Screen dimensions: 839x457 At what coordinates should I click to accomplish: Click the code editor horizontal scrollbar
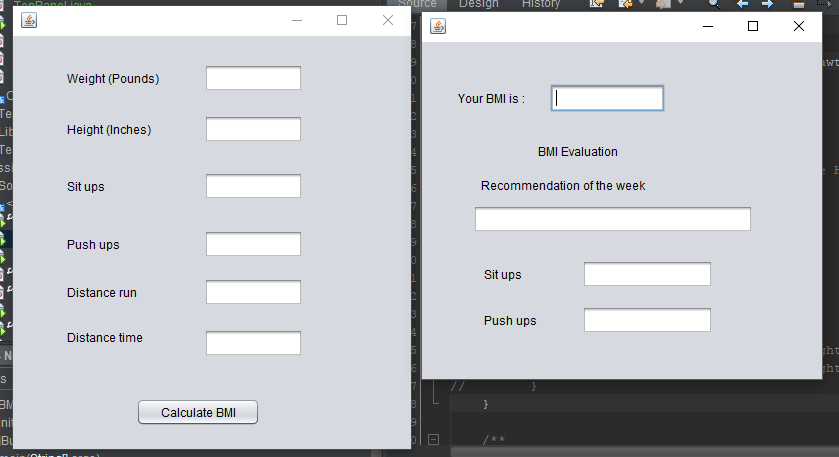click(x=645, y=452)
